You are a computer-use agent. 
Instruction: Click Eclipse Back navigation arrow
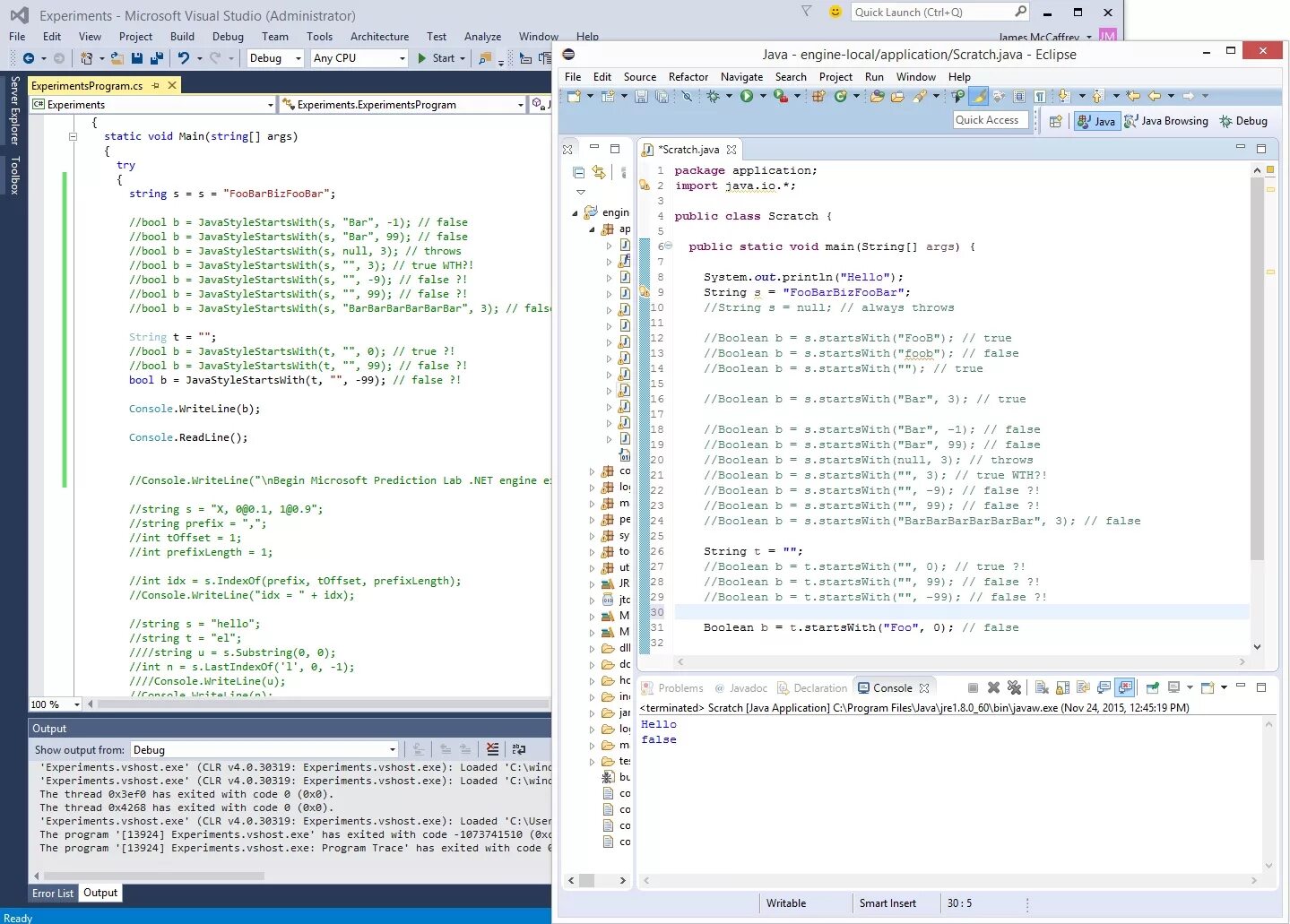(x=1155, y=96)
